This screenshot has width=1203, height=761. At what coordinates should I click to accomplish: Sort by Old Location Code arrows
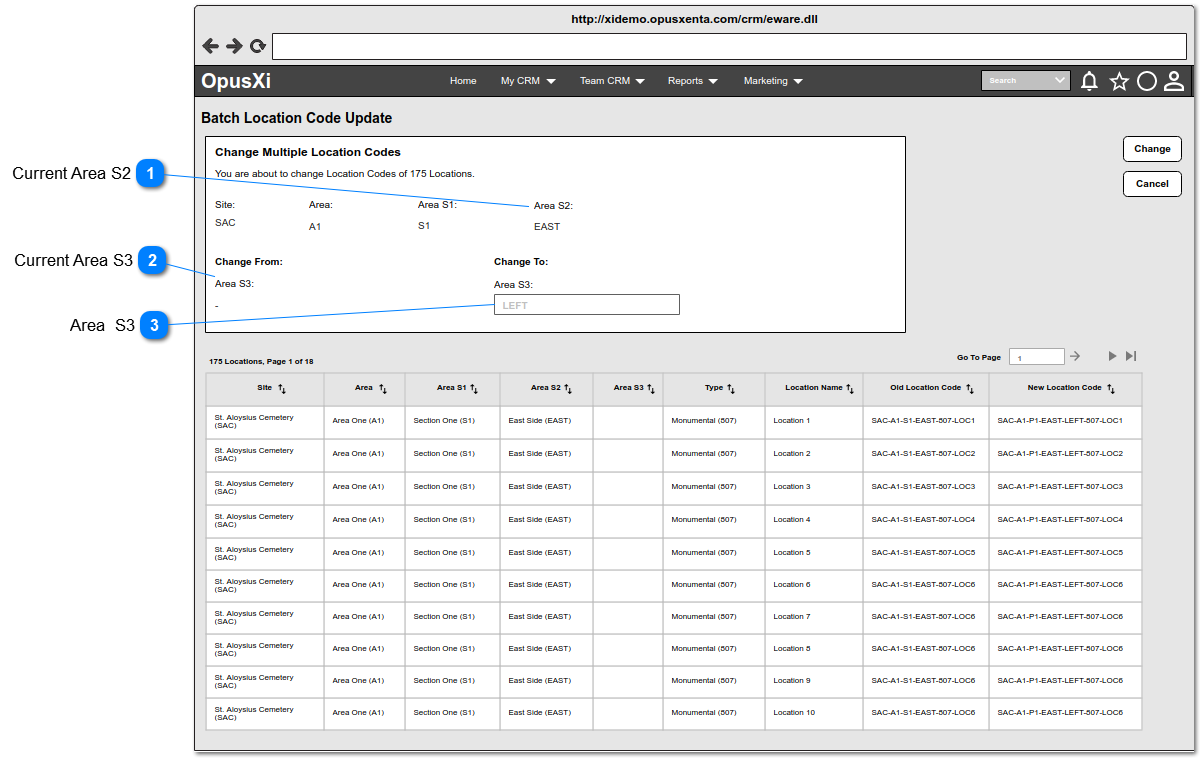coord(970,388)
